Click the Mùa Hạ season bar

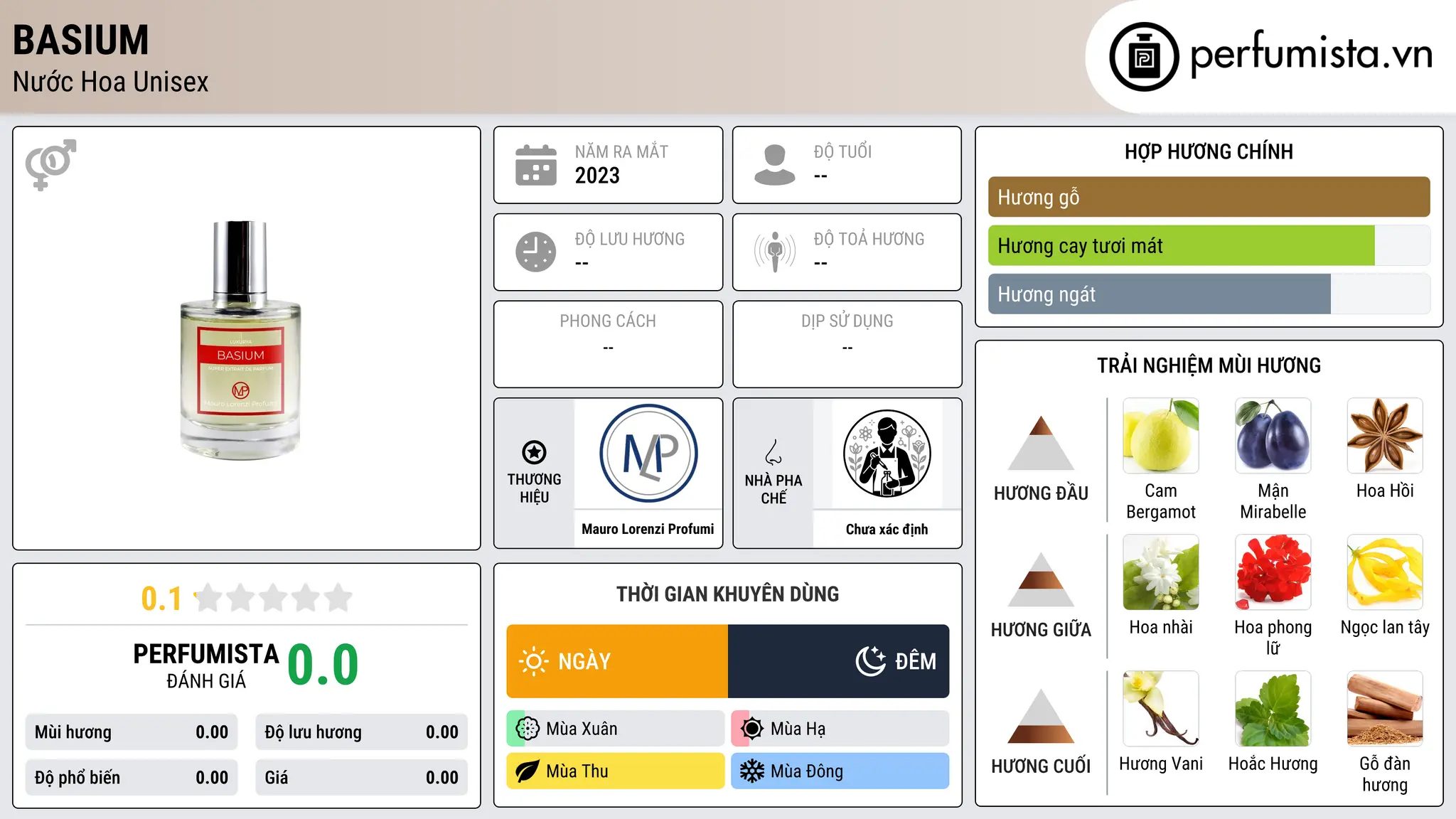click(x=840, y=729)
